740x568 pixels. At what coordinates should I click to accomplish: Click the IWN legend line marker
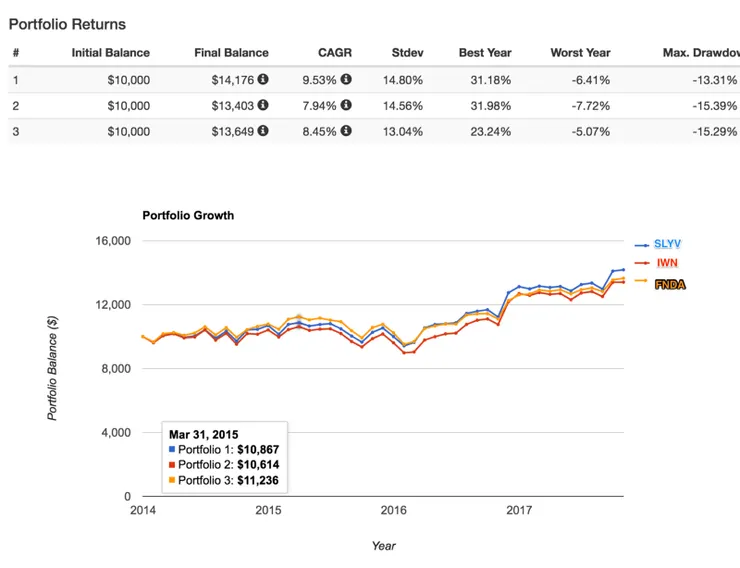tap(641, 264)
